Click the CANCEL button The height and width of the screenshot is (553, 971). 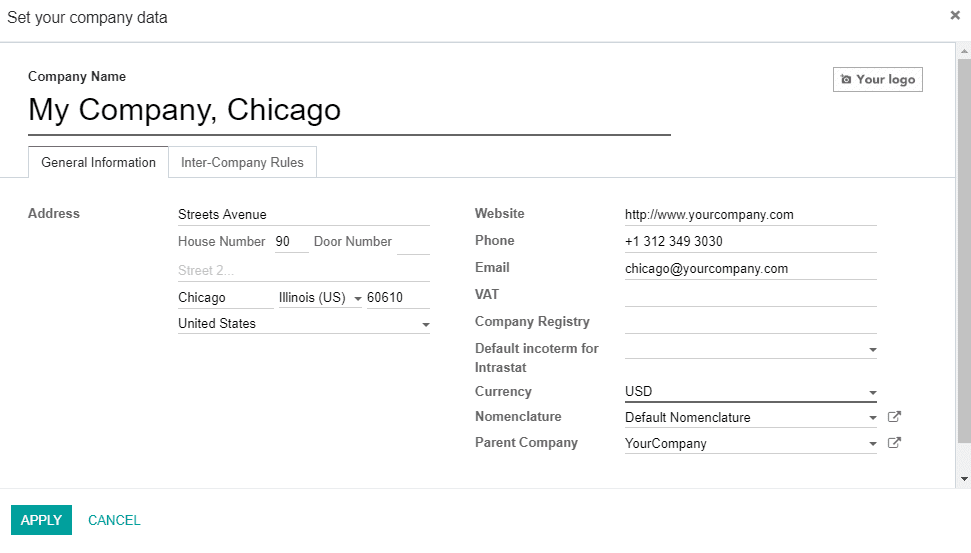pos(114,520)
